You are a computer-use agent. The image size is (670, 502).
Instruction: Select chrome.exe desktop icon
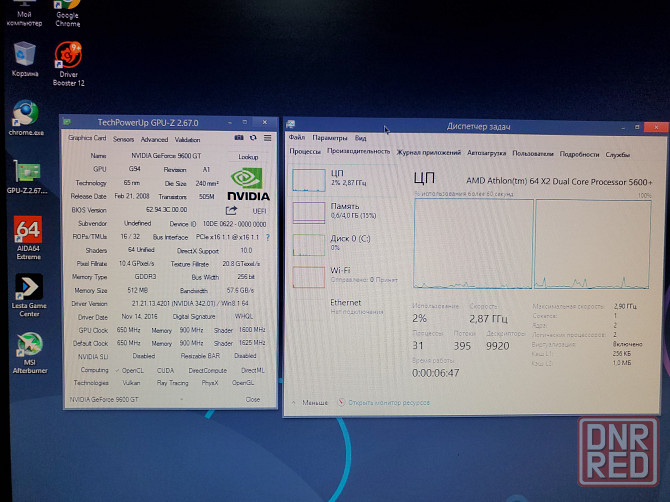click(x=26, y=118)
